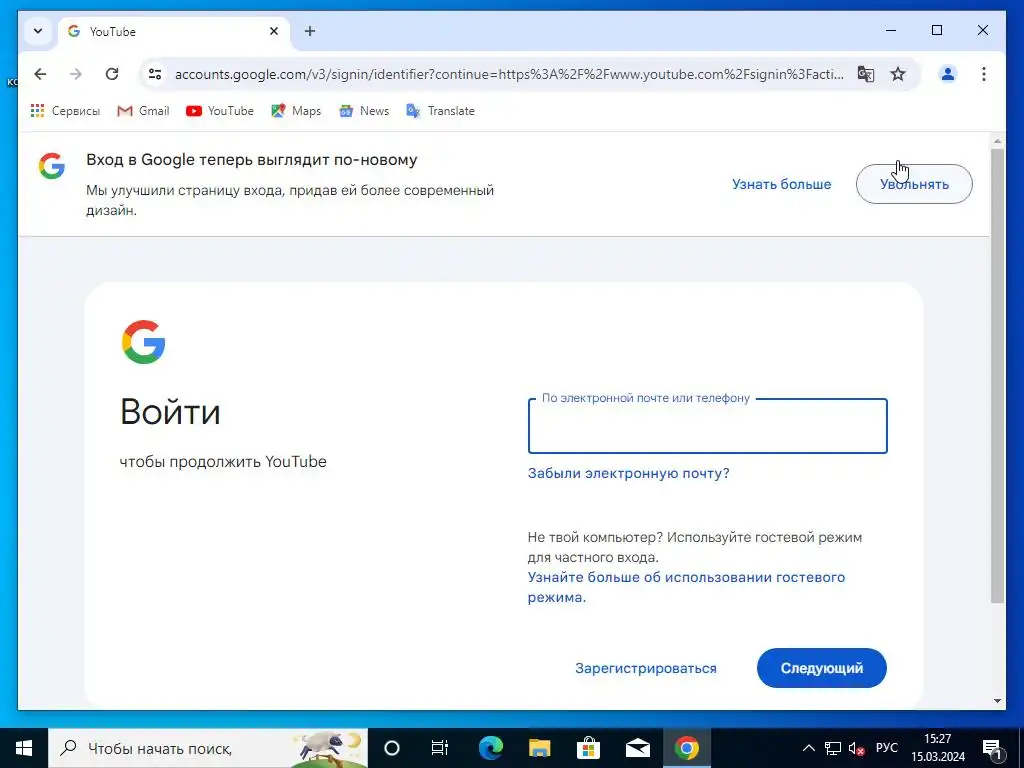Open guest mode learn more link
This screenshot has height=768, width=1024.
686,587
